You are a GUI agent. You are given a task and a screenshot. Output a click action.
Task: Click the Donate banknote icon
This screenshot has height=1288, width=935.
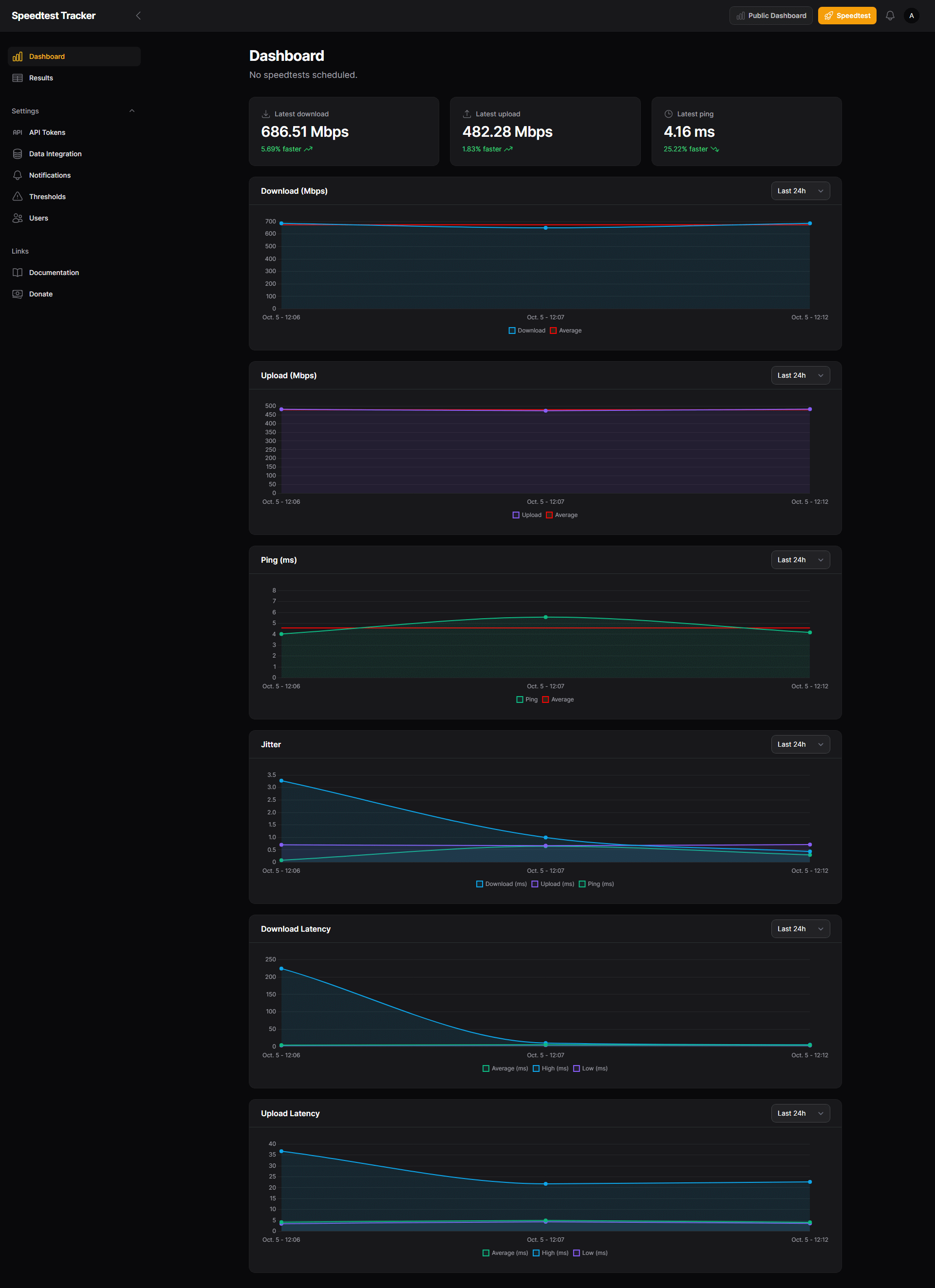(18, 294)
